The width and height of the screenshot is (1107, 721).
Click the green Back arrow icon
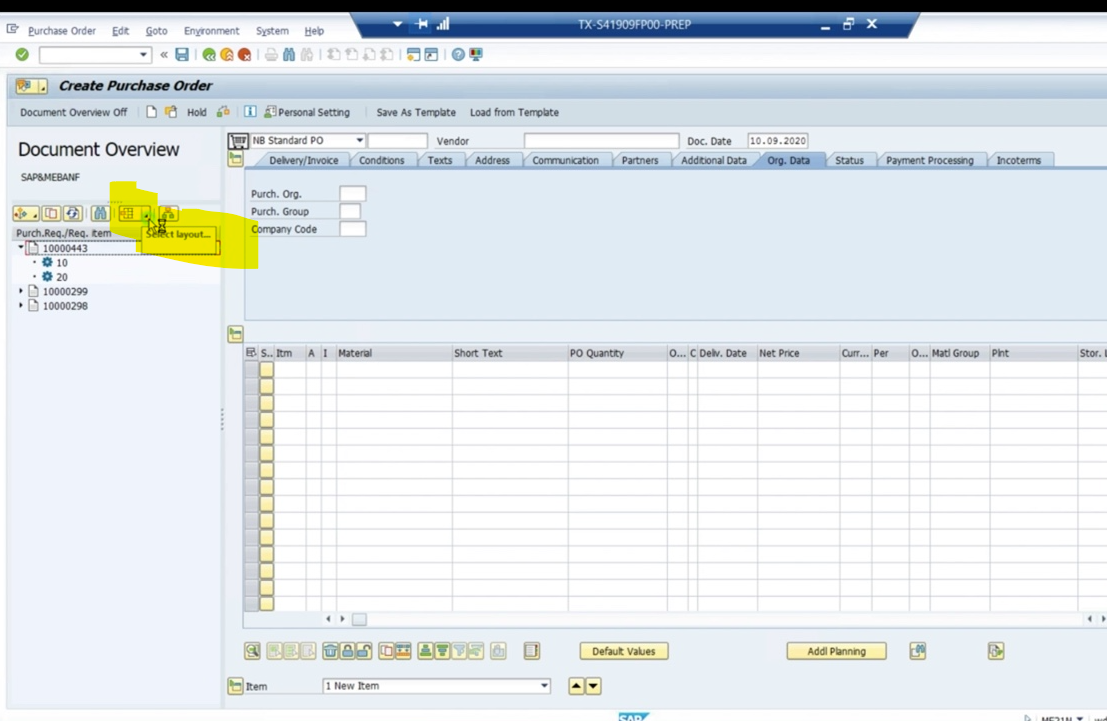coord(209,54)
